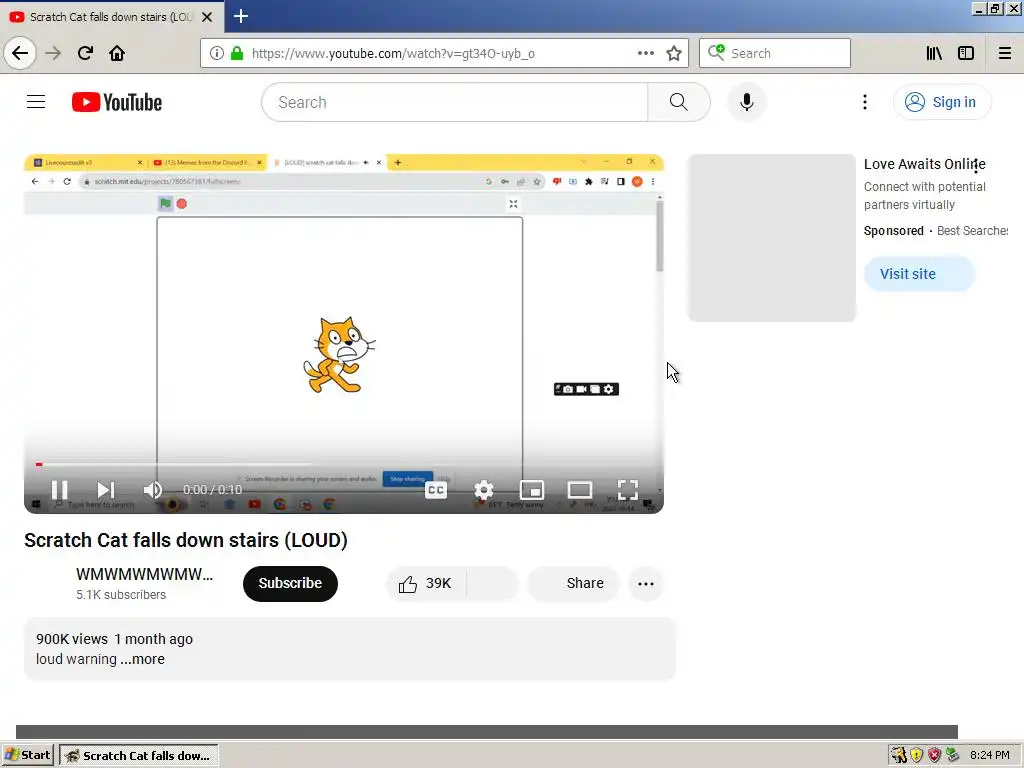Click the video progress bar
The image size is (1024, 768).
coord(344,464)
